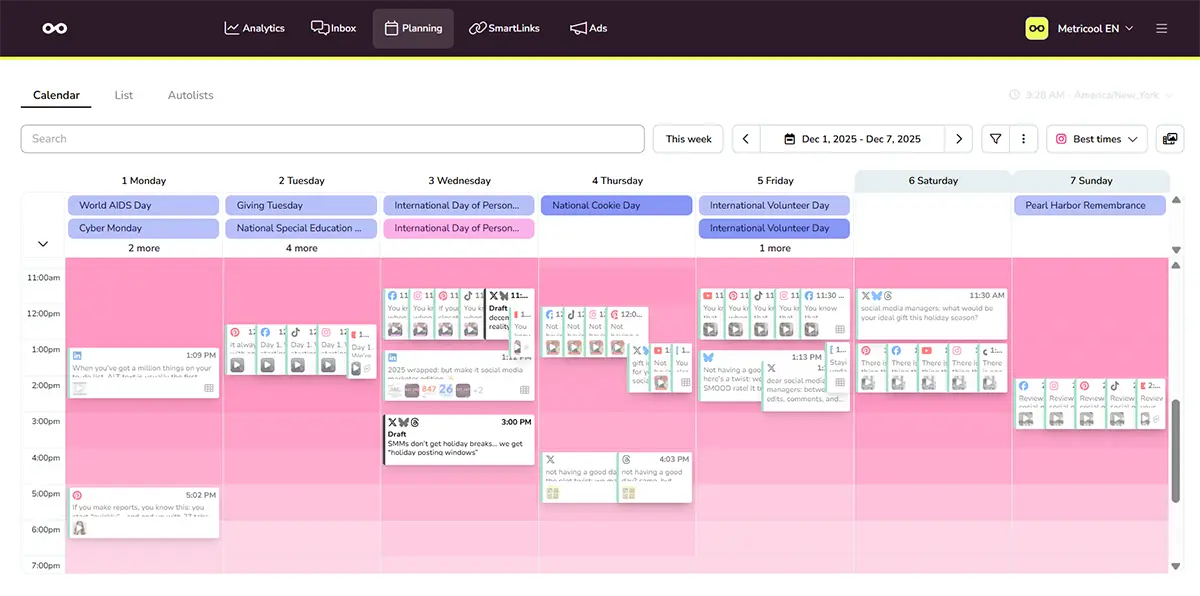1200x596 pixels.
Task: Click the Search input field
Action: pos(332,139)
